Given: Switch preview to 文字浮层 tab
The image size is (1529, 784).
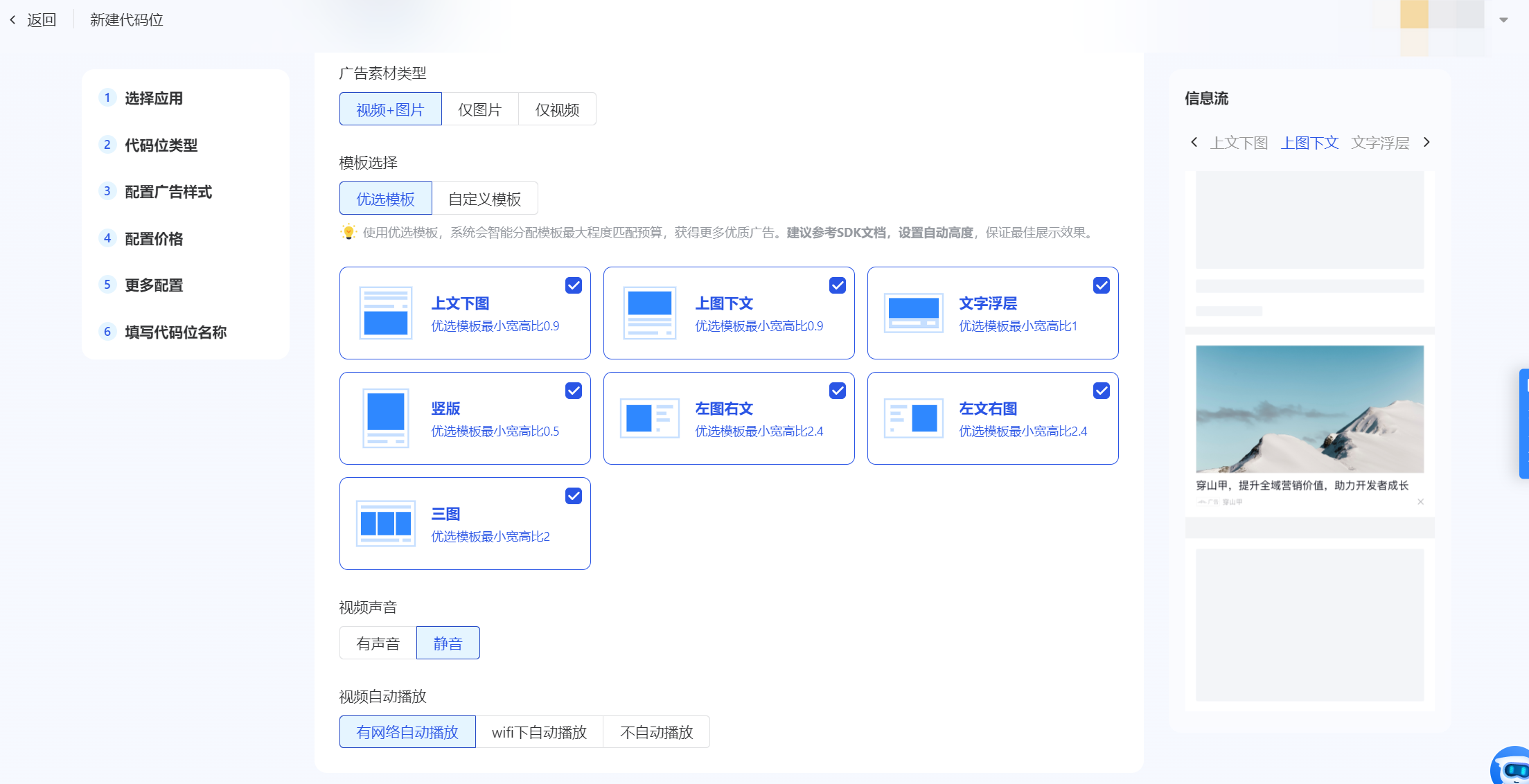Looking at the screenshot, I should (1380, 143).
